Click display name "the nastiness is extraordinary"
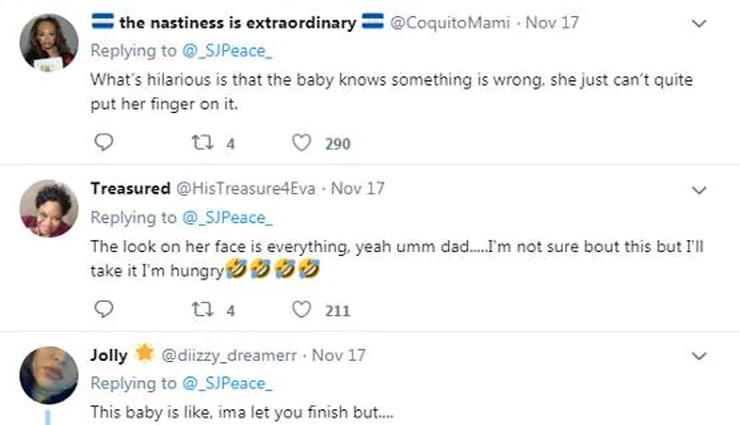740x425 pixels. [237, 23]
